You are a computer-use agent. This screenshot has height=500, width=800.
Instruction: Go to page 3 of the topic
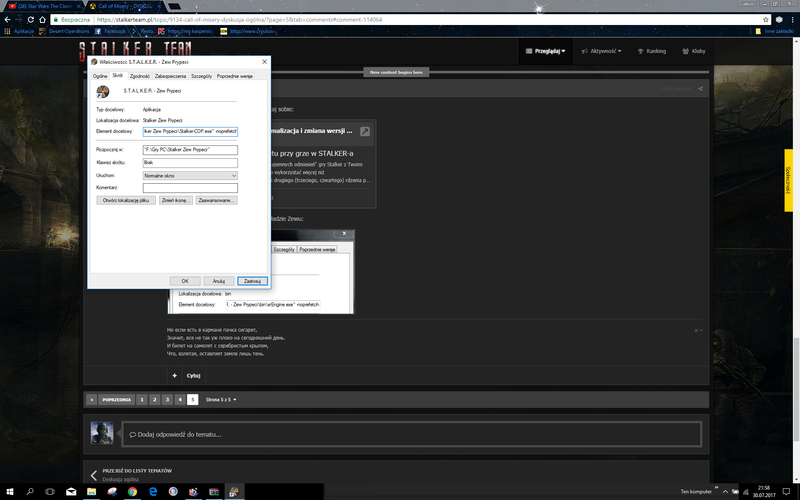pyautogui.click(x=167, y=399)
